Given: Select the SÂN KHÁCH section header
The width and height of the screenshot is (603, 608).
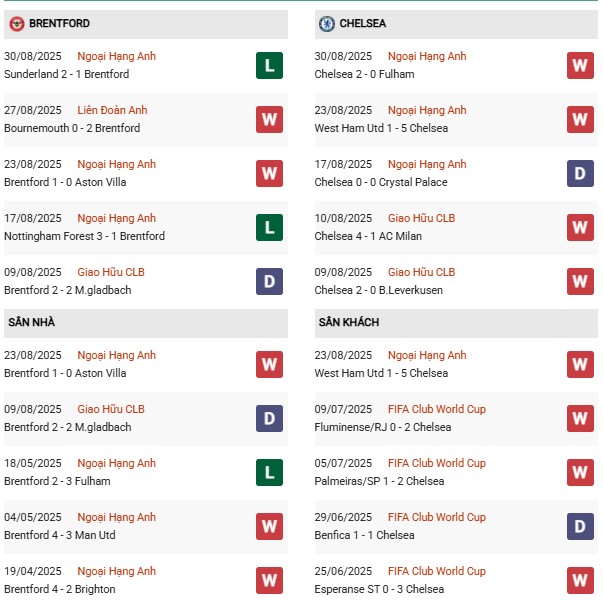Looking at the screenshot, I should click(x=456, y=323).
